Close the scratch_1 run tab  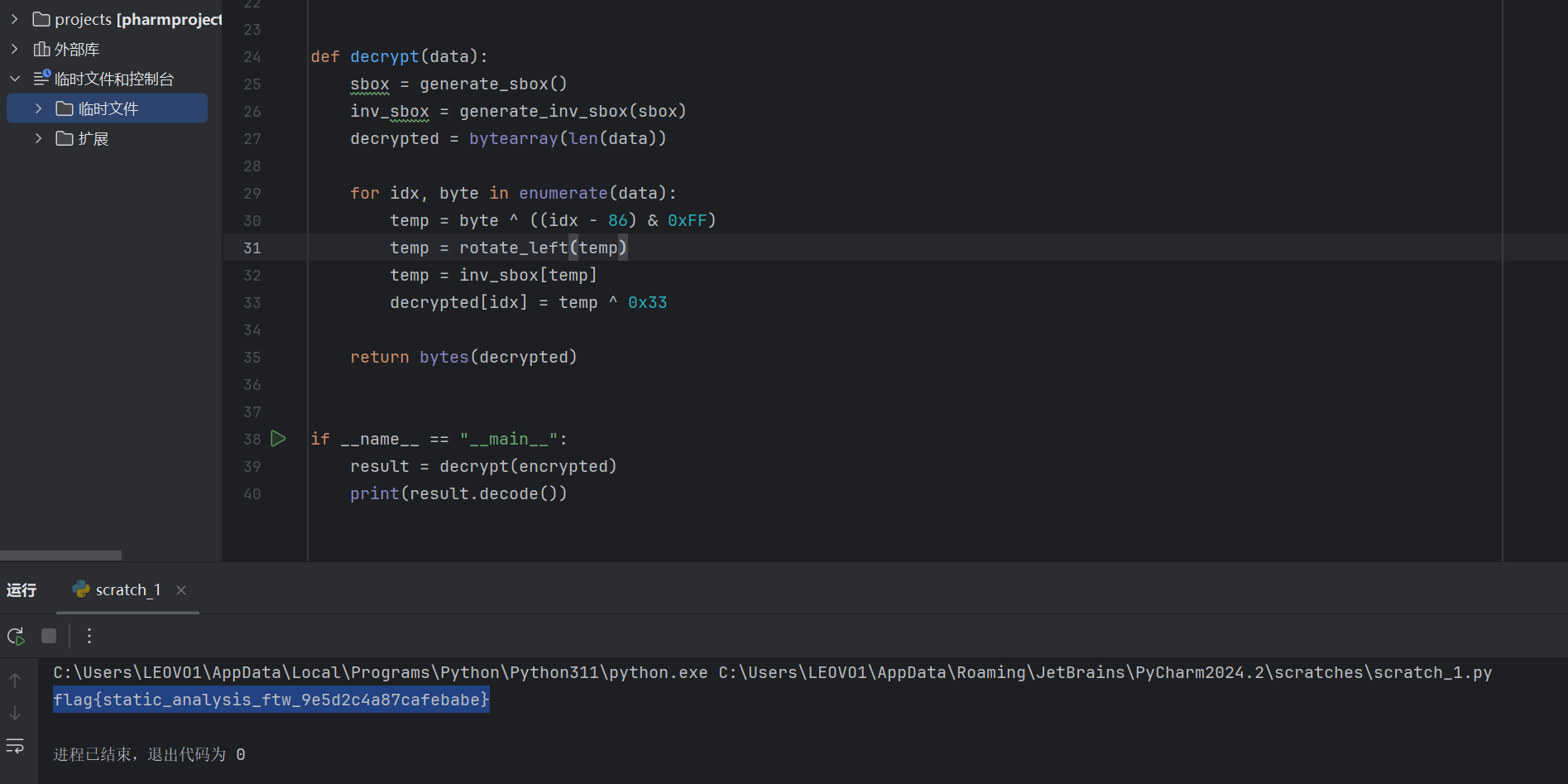pos(181,589)
